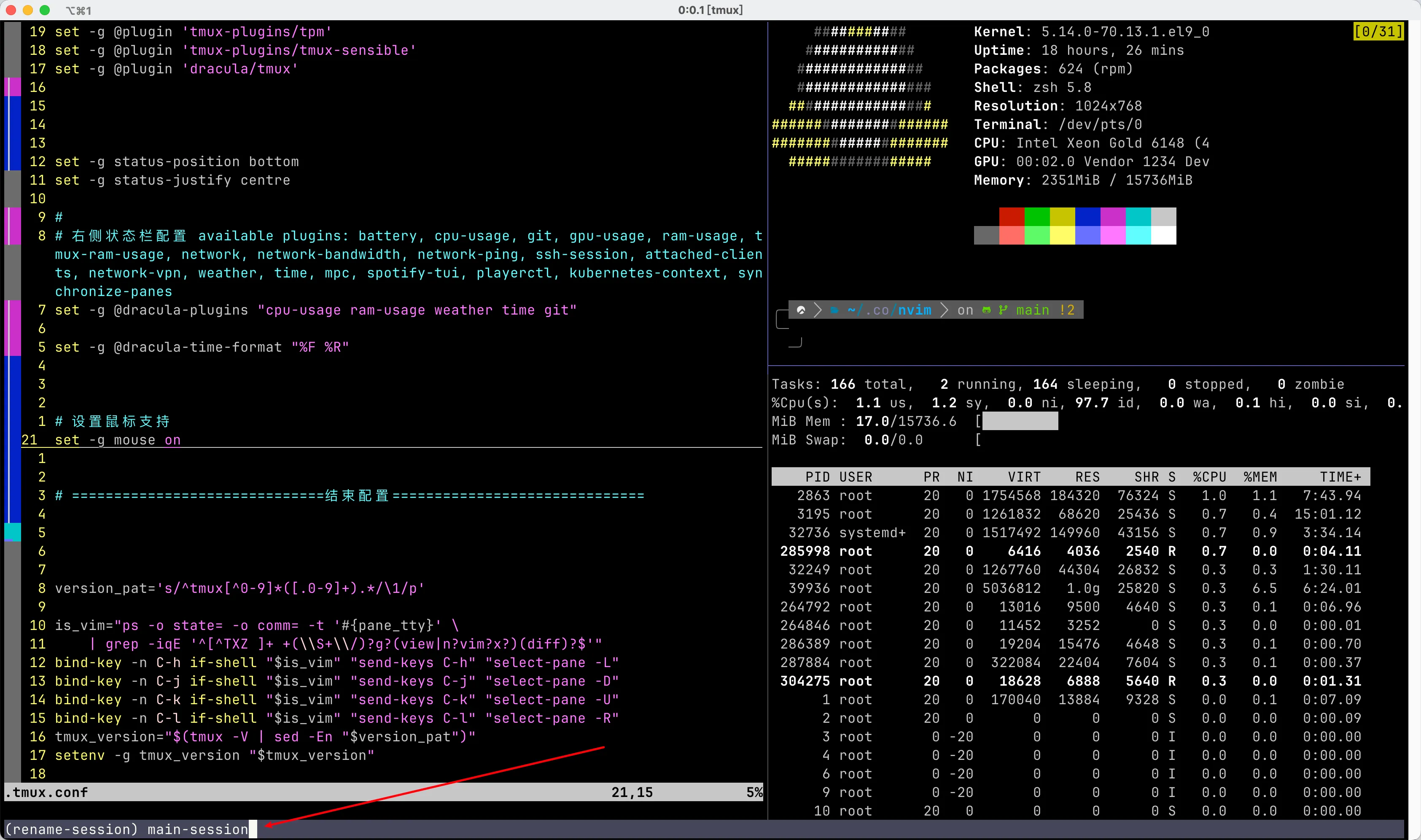Image resolution: width=1421 pixels, height=840 pixels.
Task: Click the SHR column header in top
Action: (x=1146, y=477)
